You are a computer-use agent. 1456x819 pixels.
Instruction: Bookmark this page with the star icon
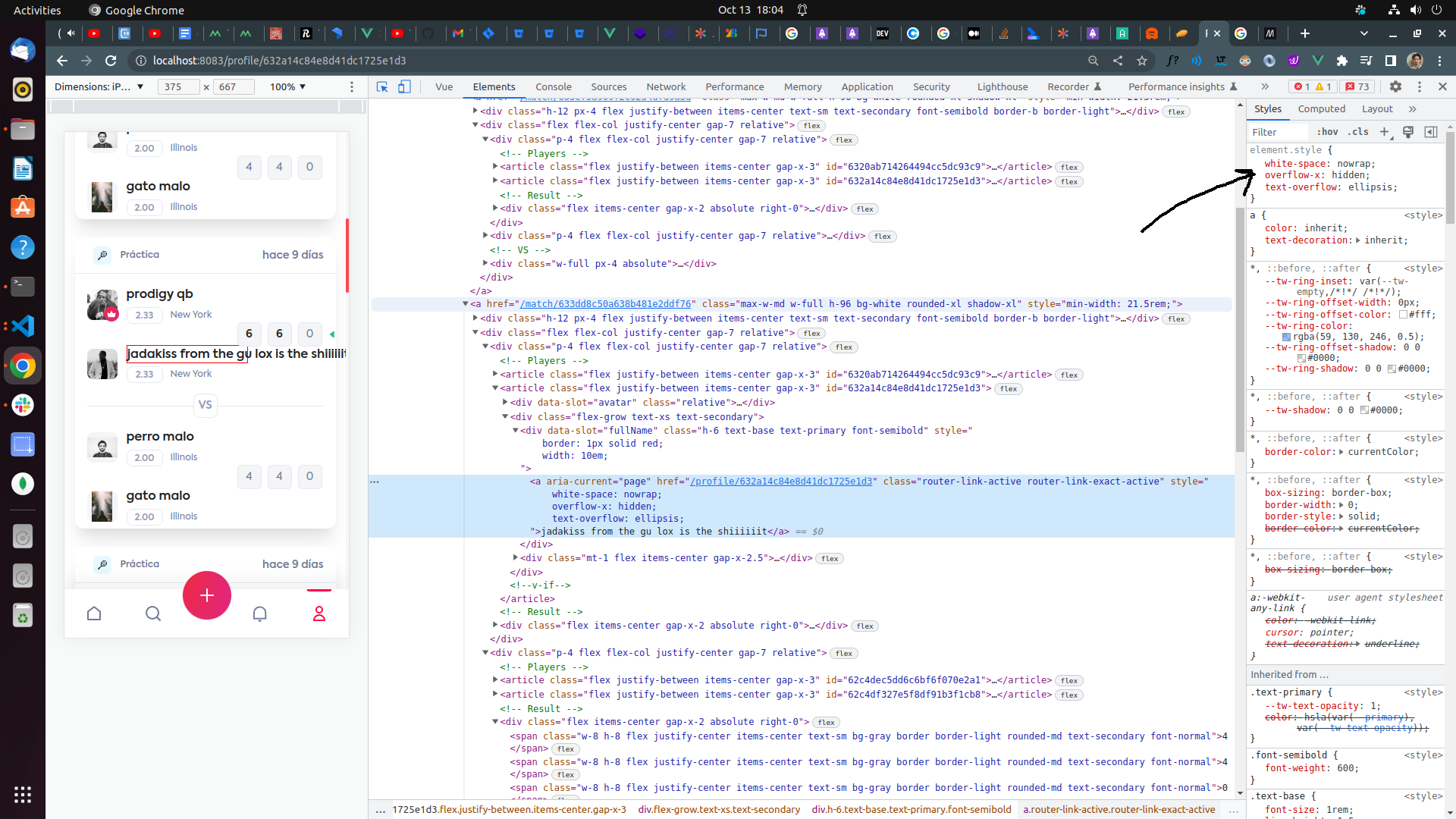[x=1142, y=61]
